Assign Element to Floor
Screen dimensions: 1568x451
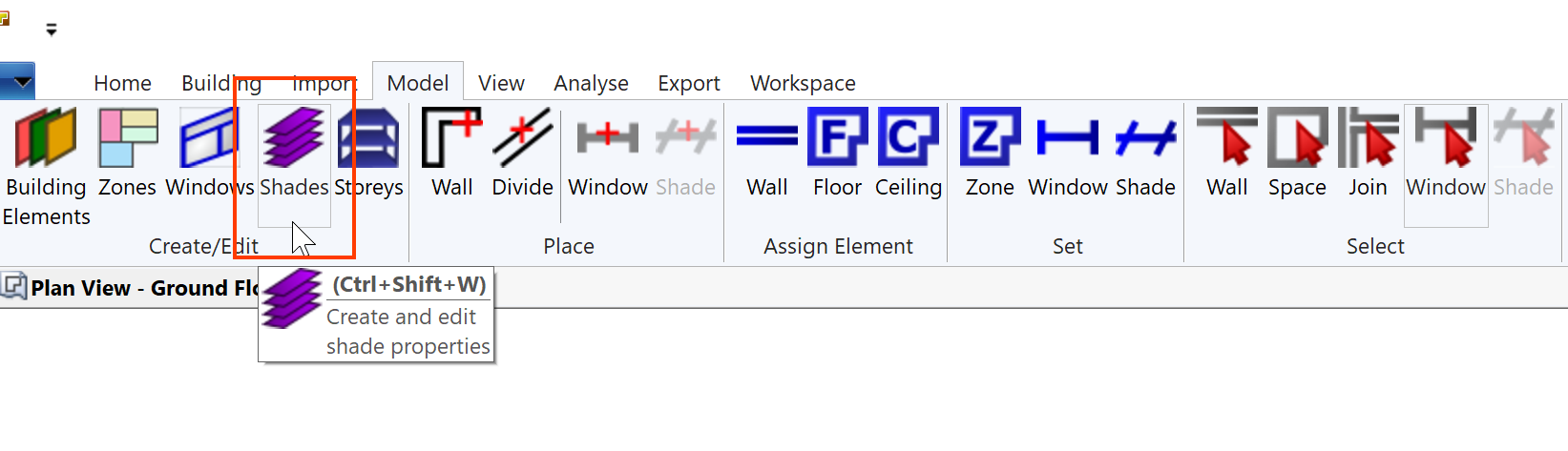tap(837, 154)
